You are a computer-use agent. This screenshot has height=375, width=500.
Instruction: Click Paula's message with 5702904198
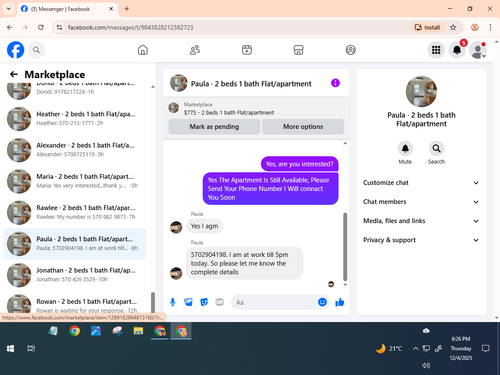[x=244, y=263]
